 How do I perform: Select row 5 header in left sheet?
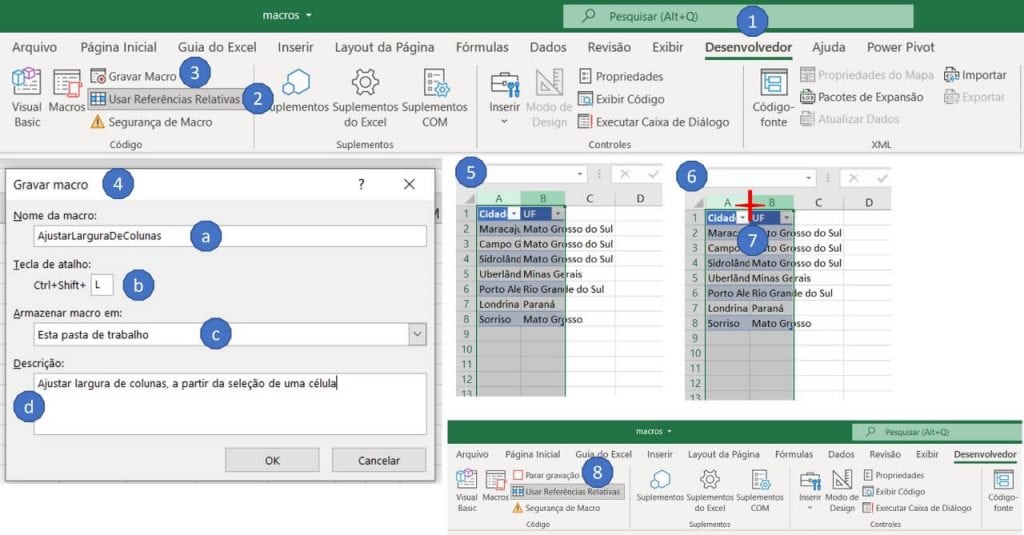[x=466, y=274]
